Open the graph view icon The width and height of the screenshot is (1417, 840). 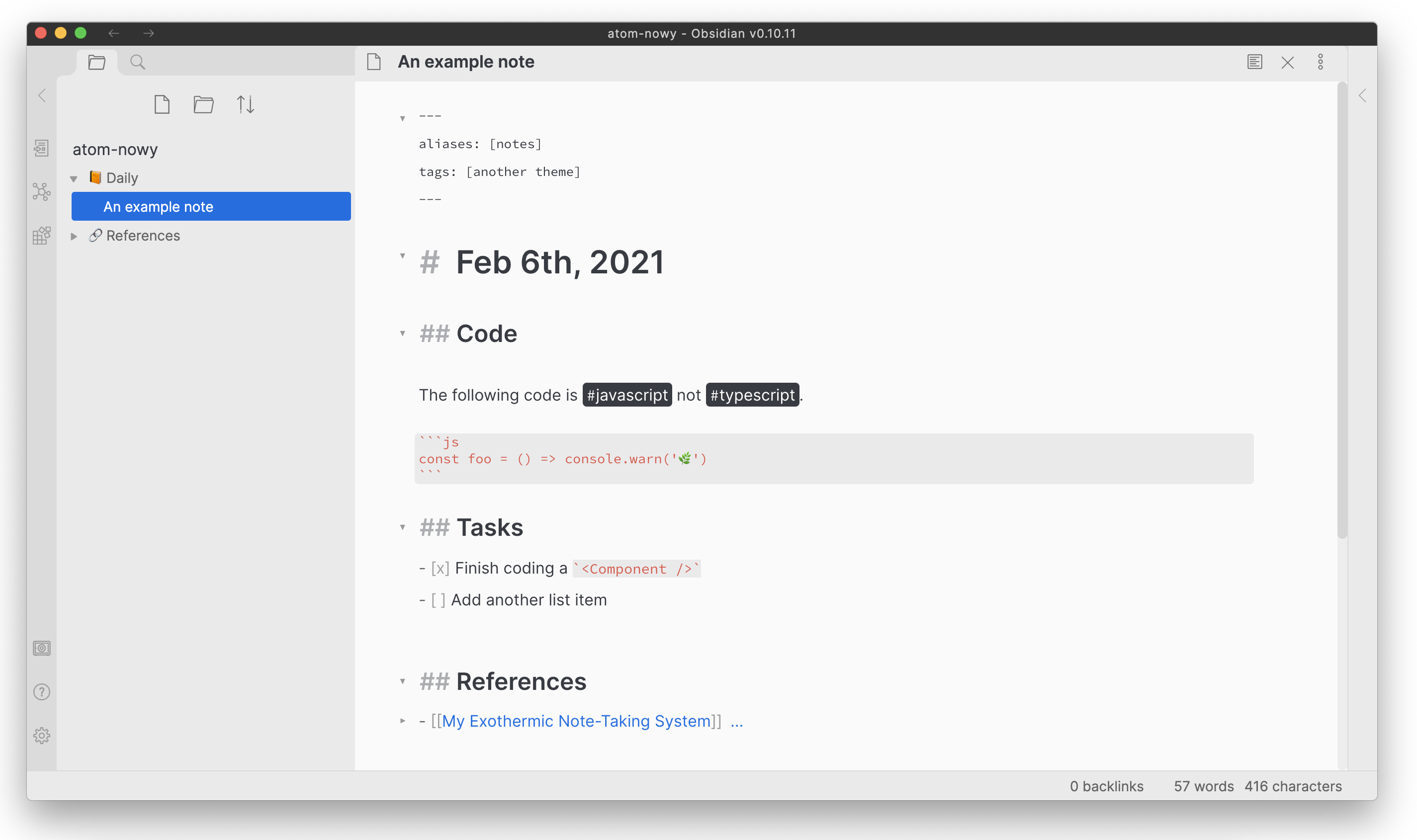point(41,192)
